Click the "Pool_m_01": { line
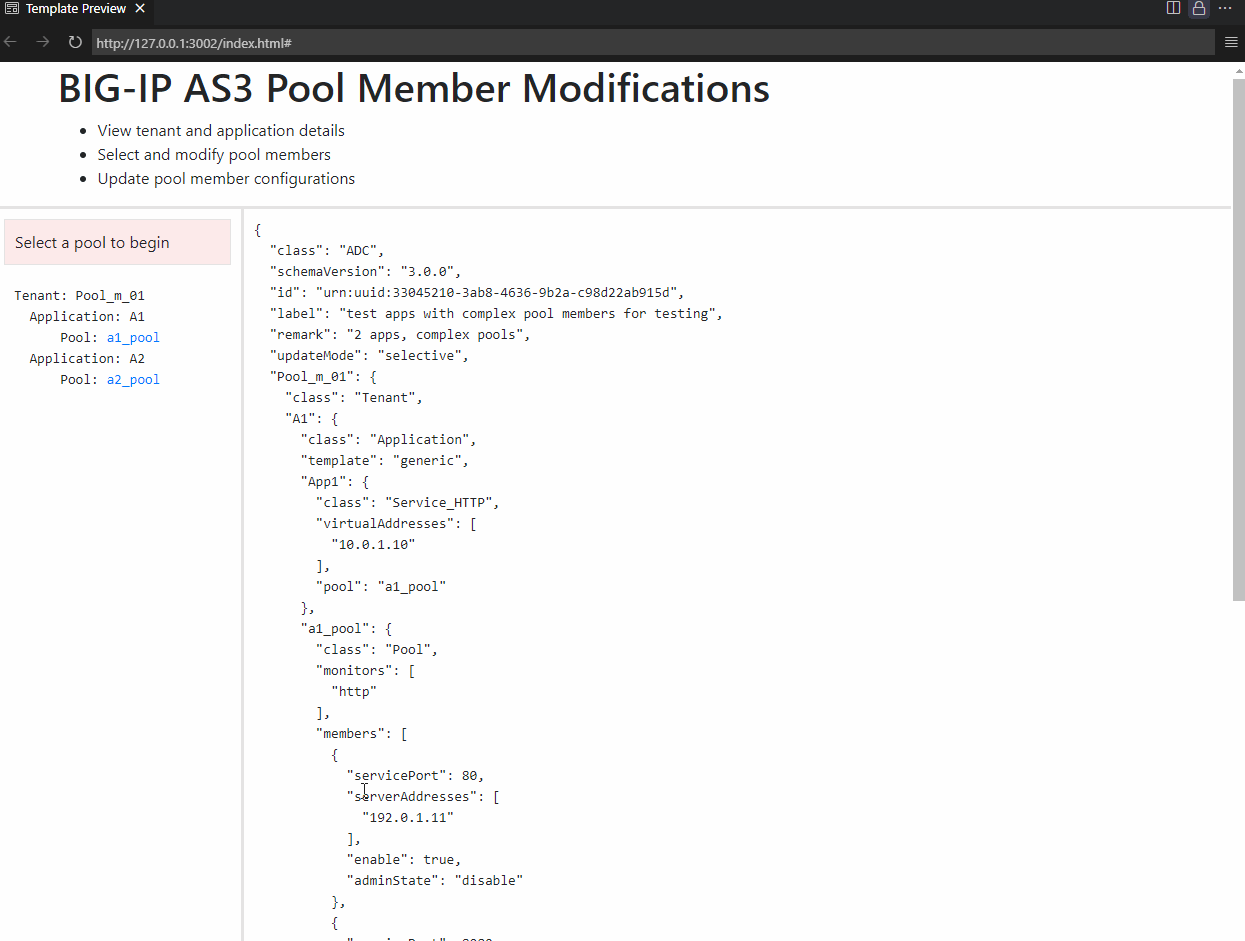This screenshot has width=1245, height=941. tap(323, 377)
